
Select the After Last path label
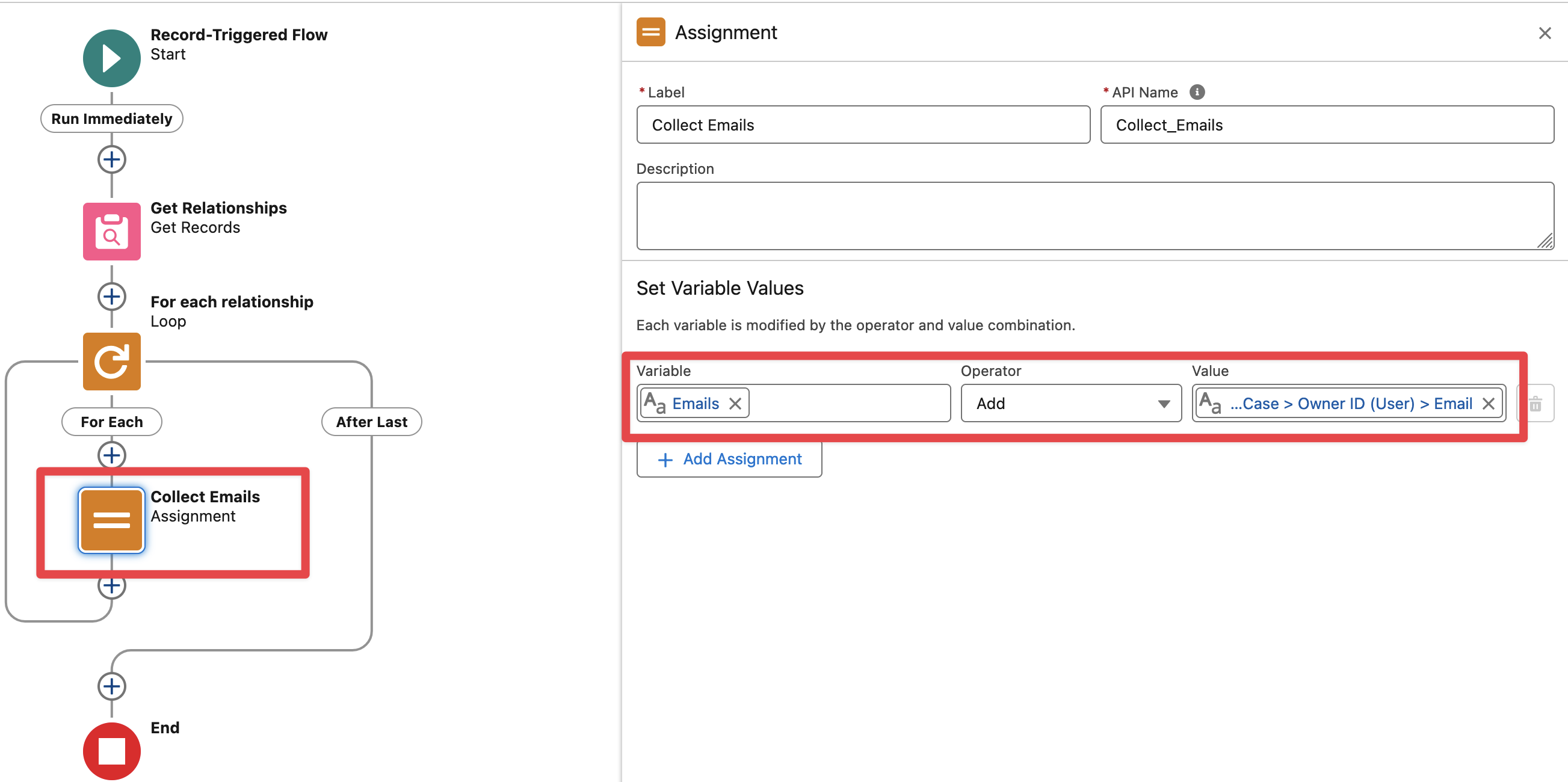click(371, 422)
